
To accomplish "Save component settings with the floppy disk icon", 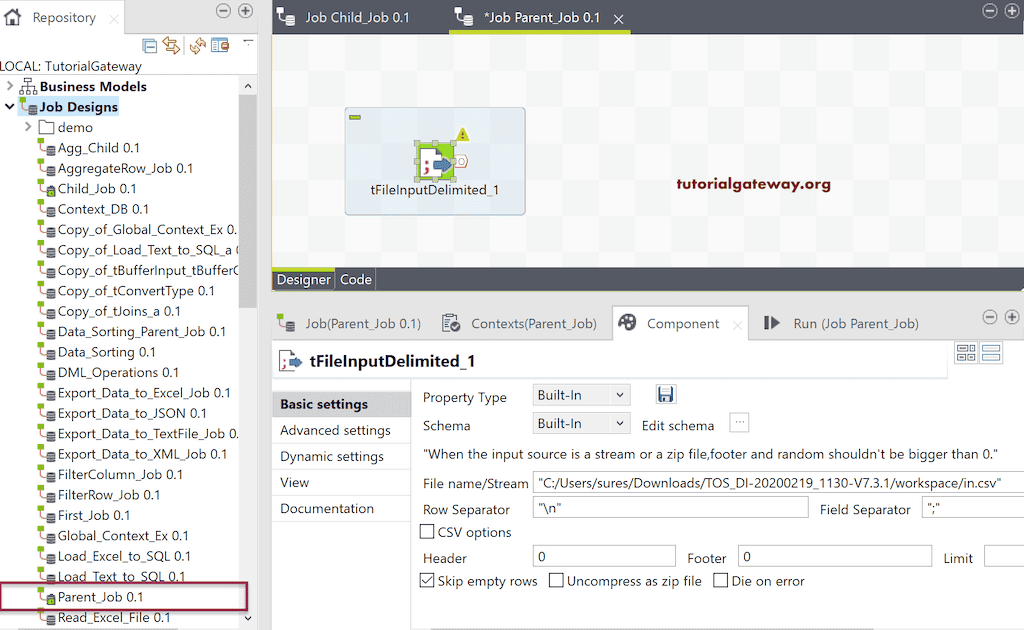I will [665, 394].
